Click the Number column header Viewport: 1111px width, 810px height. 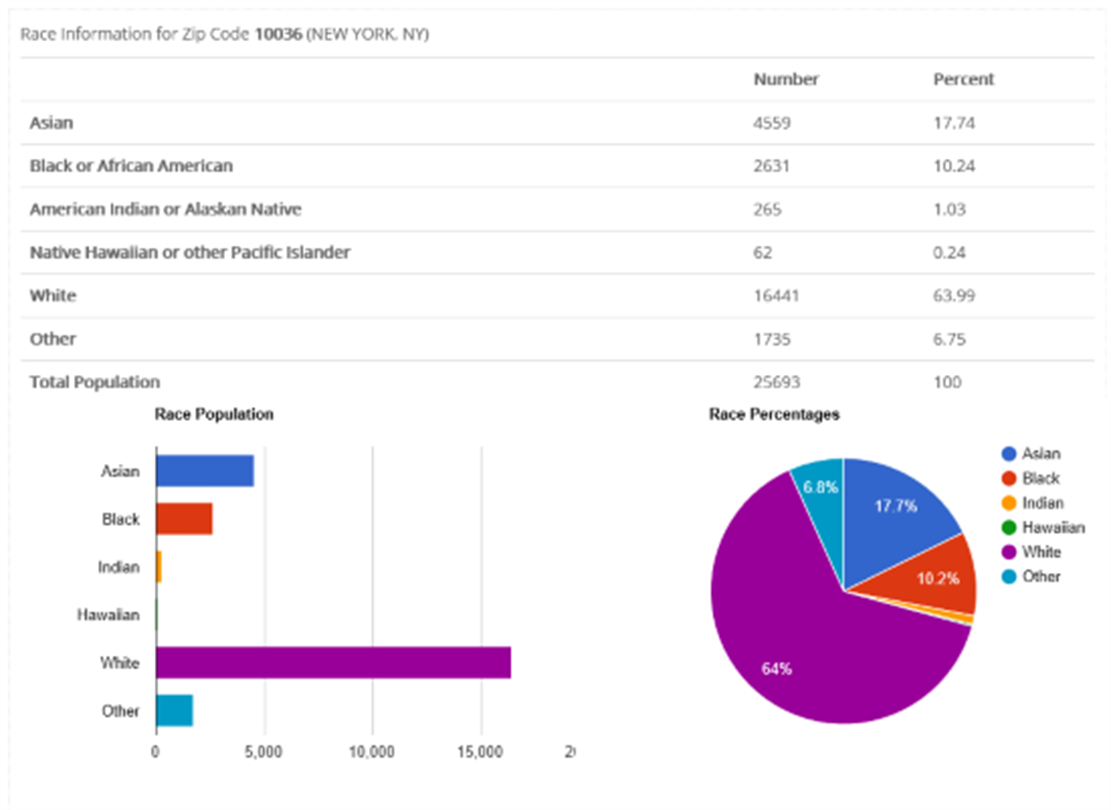click(786, 79)
